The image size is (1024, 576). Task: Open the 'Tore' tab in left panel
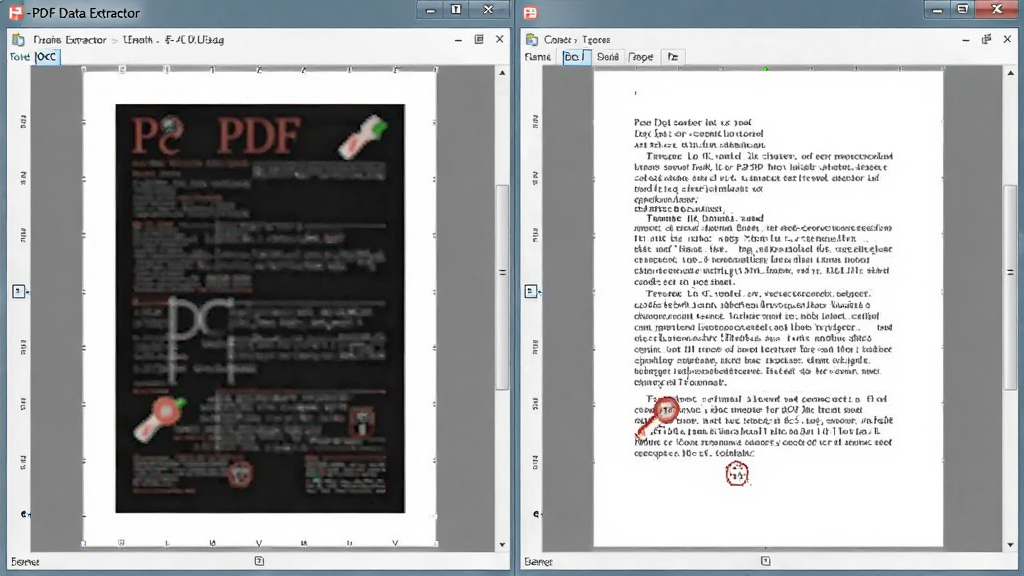click(x=20, y=57)
